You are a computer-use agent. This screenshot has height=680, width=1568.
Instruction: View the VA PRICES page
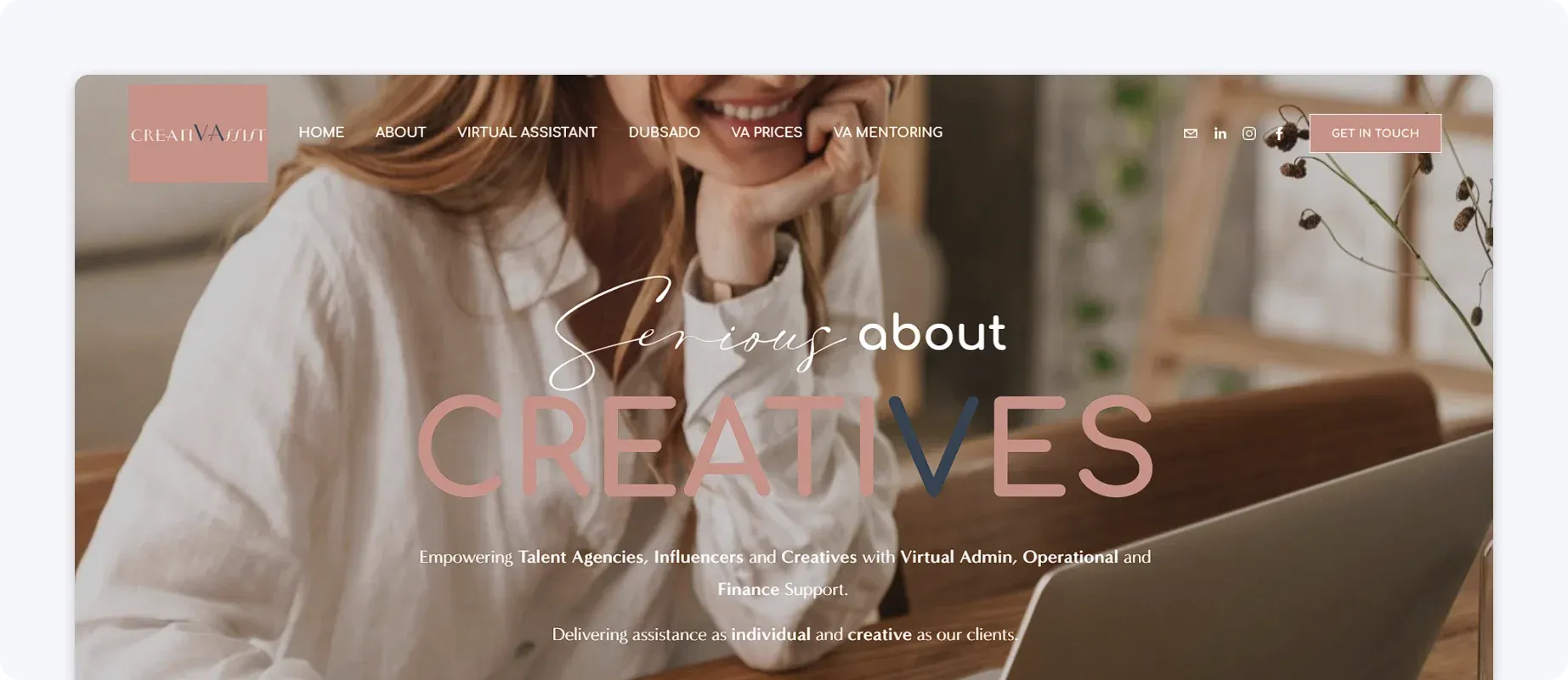point(767,132)
